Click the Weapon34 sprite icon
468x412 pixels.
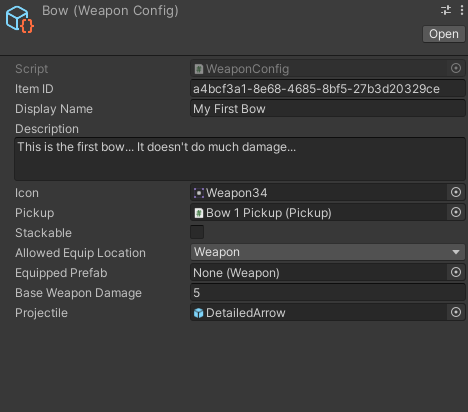199,193
